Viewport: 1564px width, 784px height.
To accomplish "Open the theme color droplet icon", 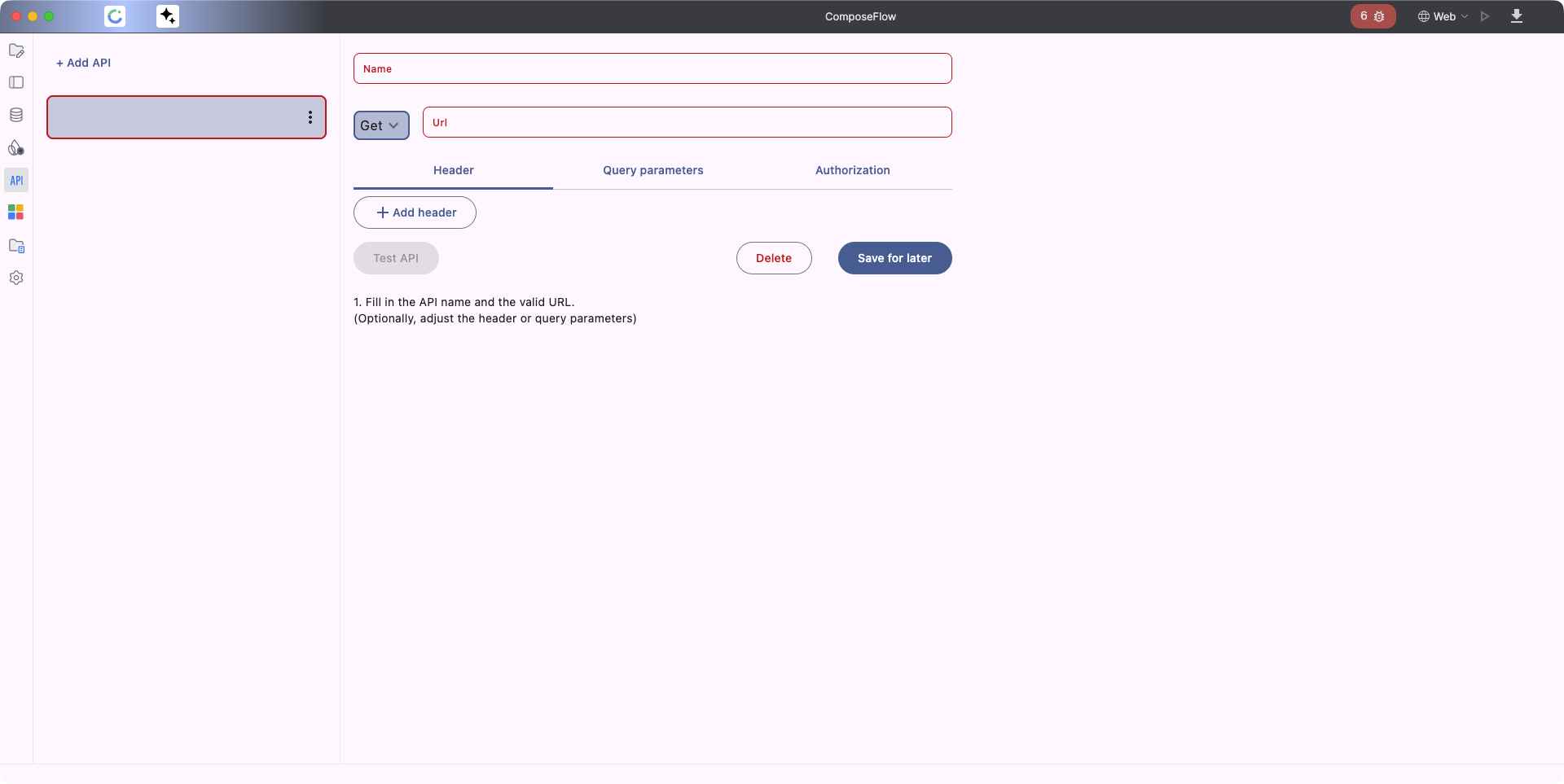I will click(x=16, y=148).
